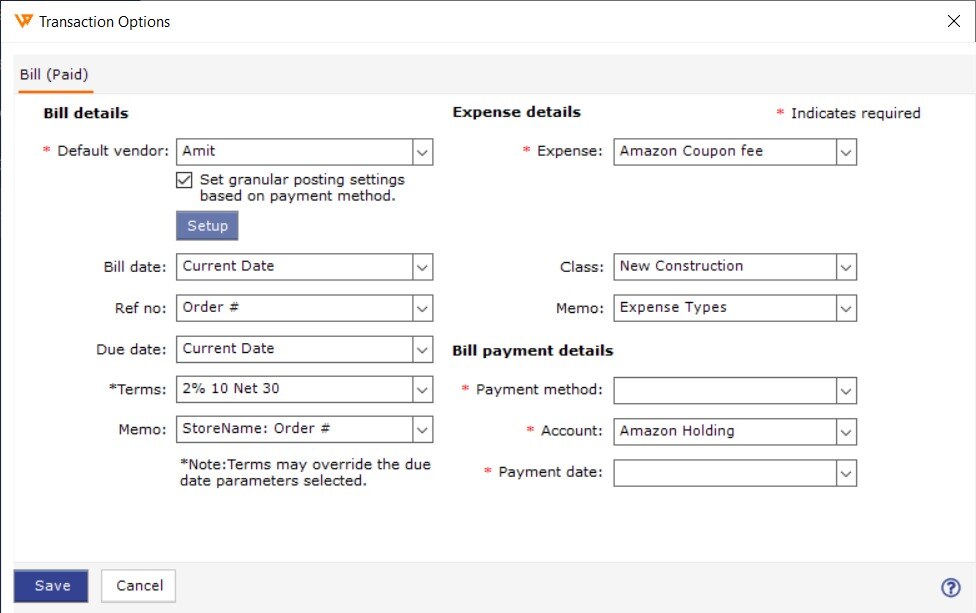This screenshot has height=613, width=976.
Task: Open the empty Payment date dropdown
Action: point(734,473)
